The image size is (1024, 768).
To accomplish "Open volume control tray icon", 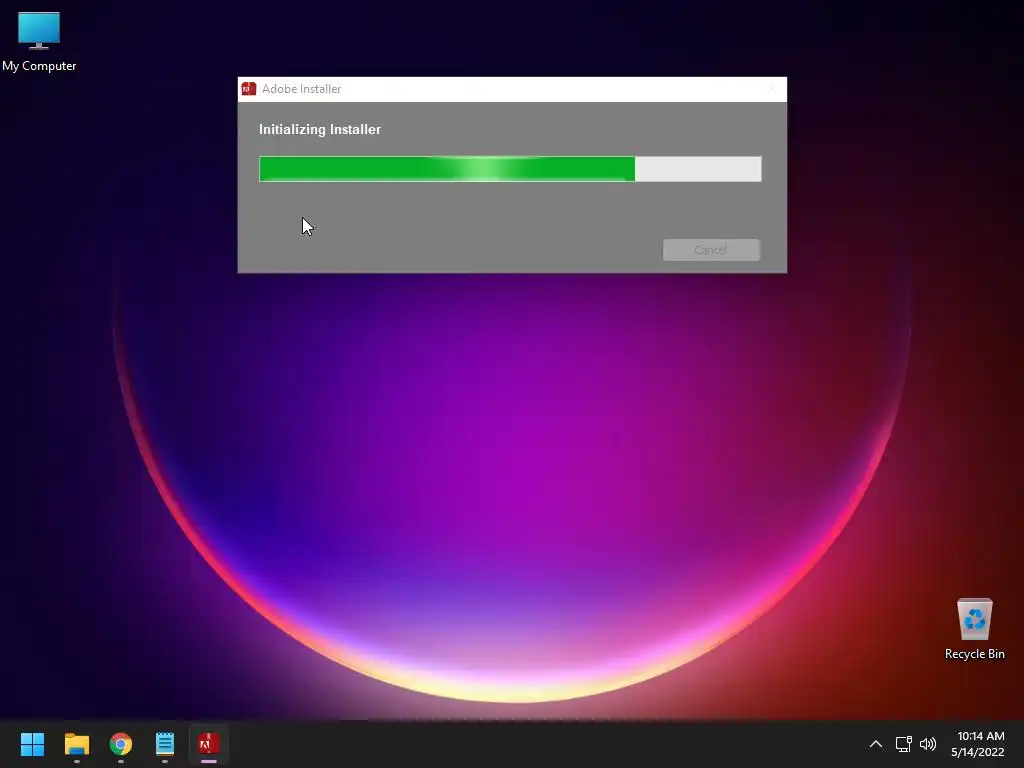I will coord(927,744).
